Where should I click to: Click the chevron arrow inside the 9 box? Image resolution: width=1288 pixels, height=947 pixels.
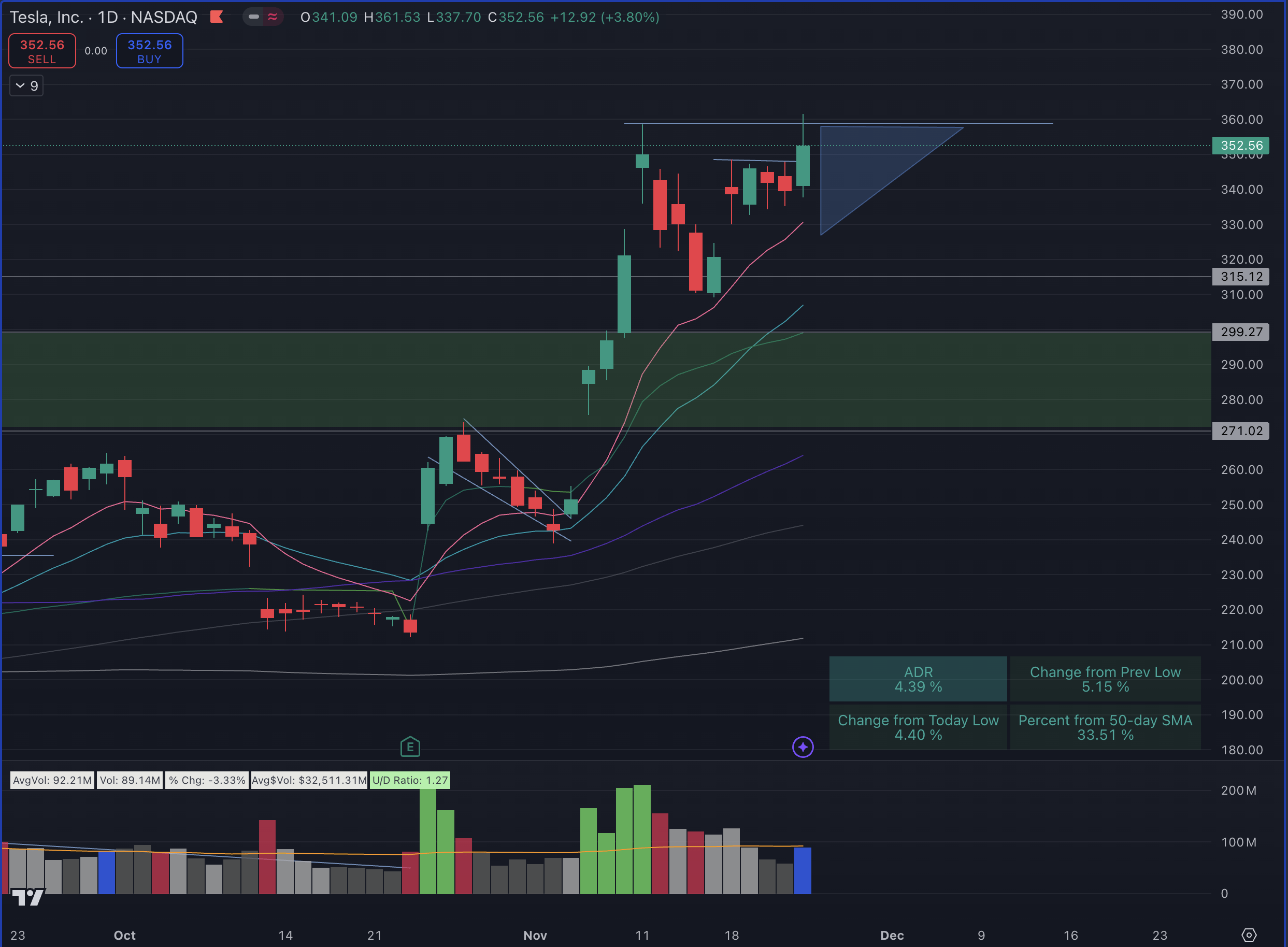pyautogui.click(x=21, y=85)
